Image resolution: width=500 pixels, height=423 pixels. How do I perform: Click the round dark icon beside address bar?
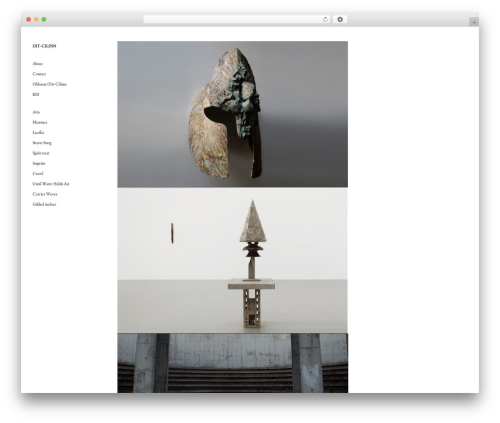[x=340, y=19]
